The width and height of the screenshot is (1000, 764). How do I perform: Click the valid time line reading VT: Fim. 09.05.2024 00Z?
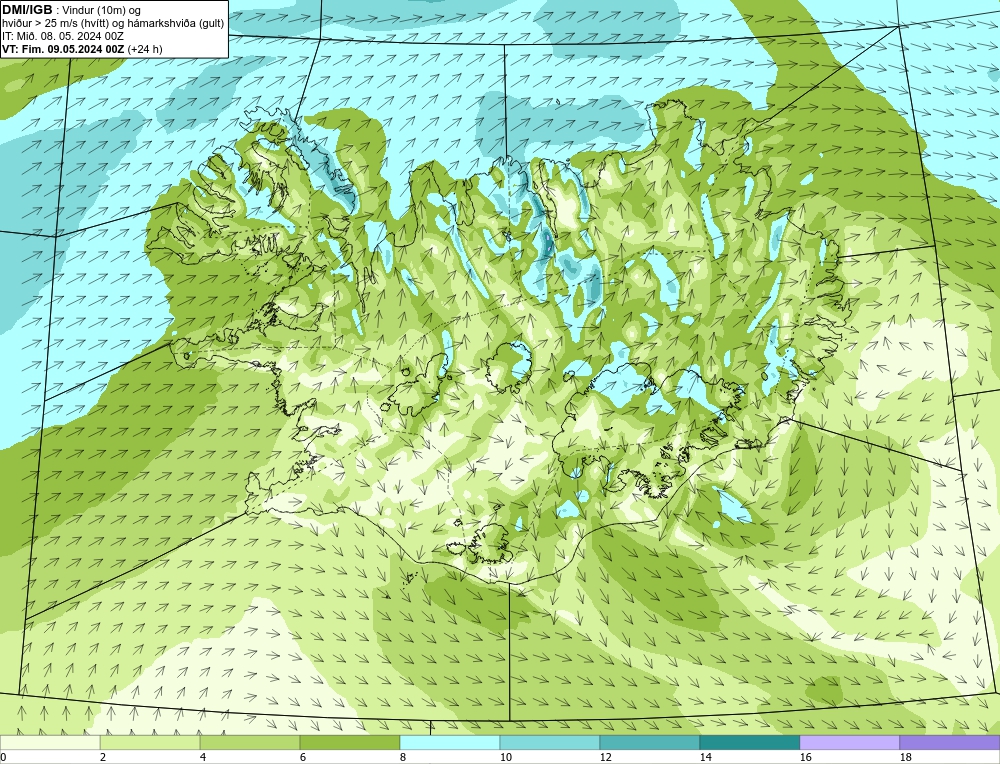click(64, 49)
